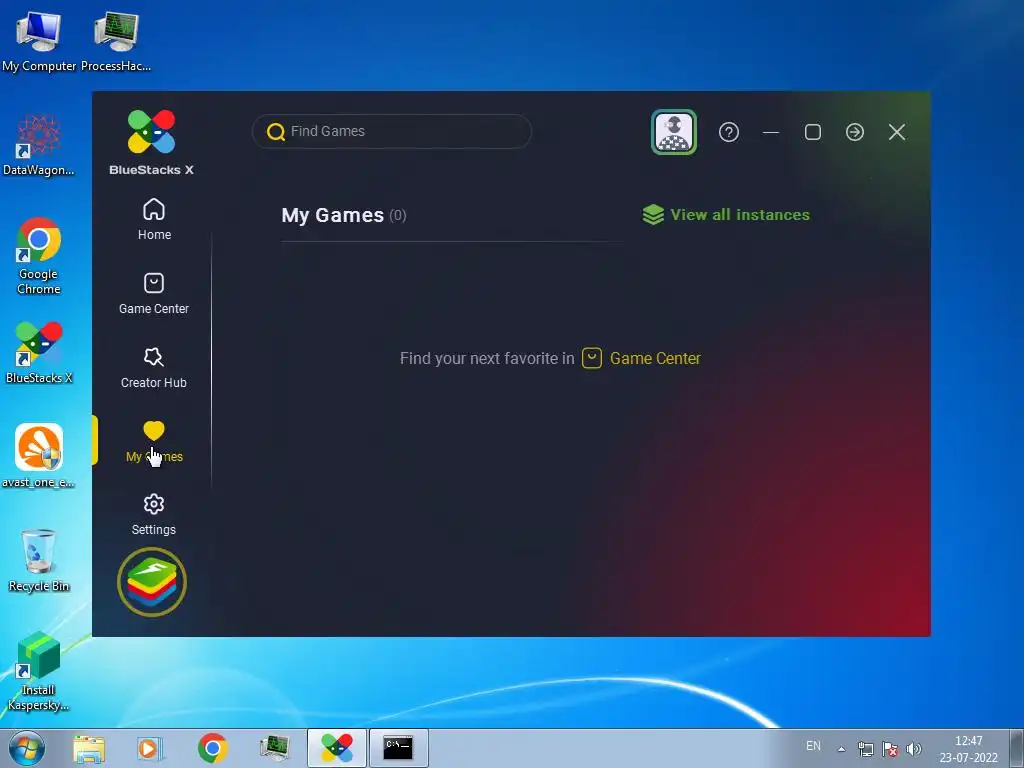This screenshot has height=768, width=1024.
Task: Open Game Center from the sidebar
Action: [x=154, y=293]
